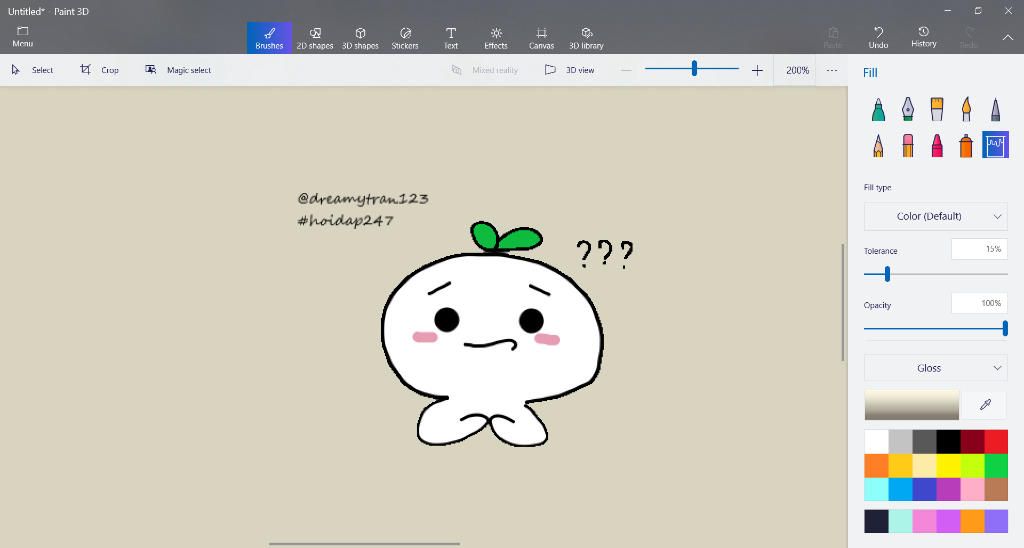Click the vertical canvas scrollbar
The height and width of the screenshot is (548, 1024).
(843, 302)
